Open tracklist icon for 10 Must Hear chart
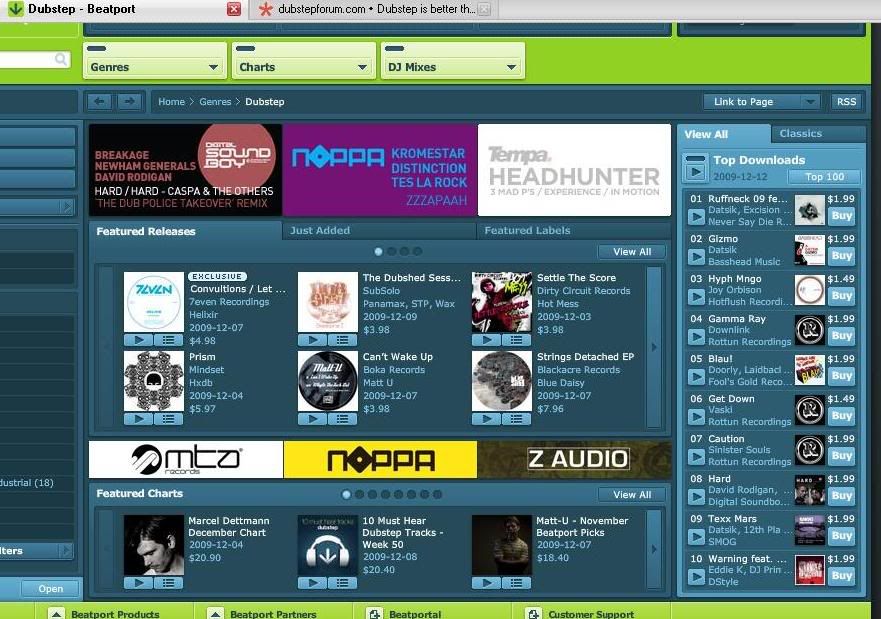This screenshot has height=619, width=881. click(x=342, y=583)
